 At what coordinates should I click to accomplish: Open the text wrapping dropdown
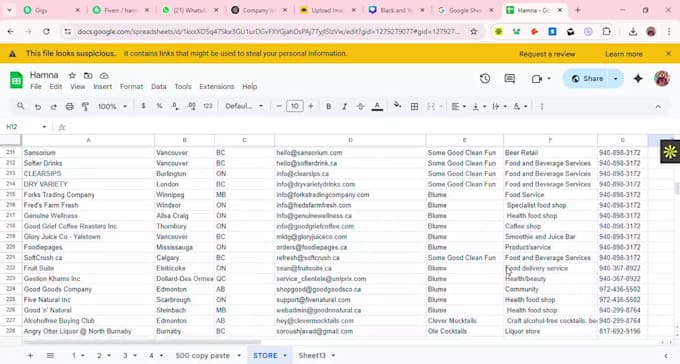point(499,106)
